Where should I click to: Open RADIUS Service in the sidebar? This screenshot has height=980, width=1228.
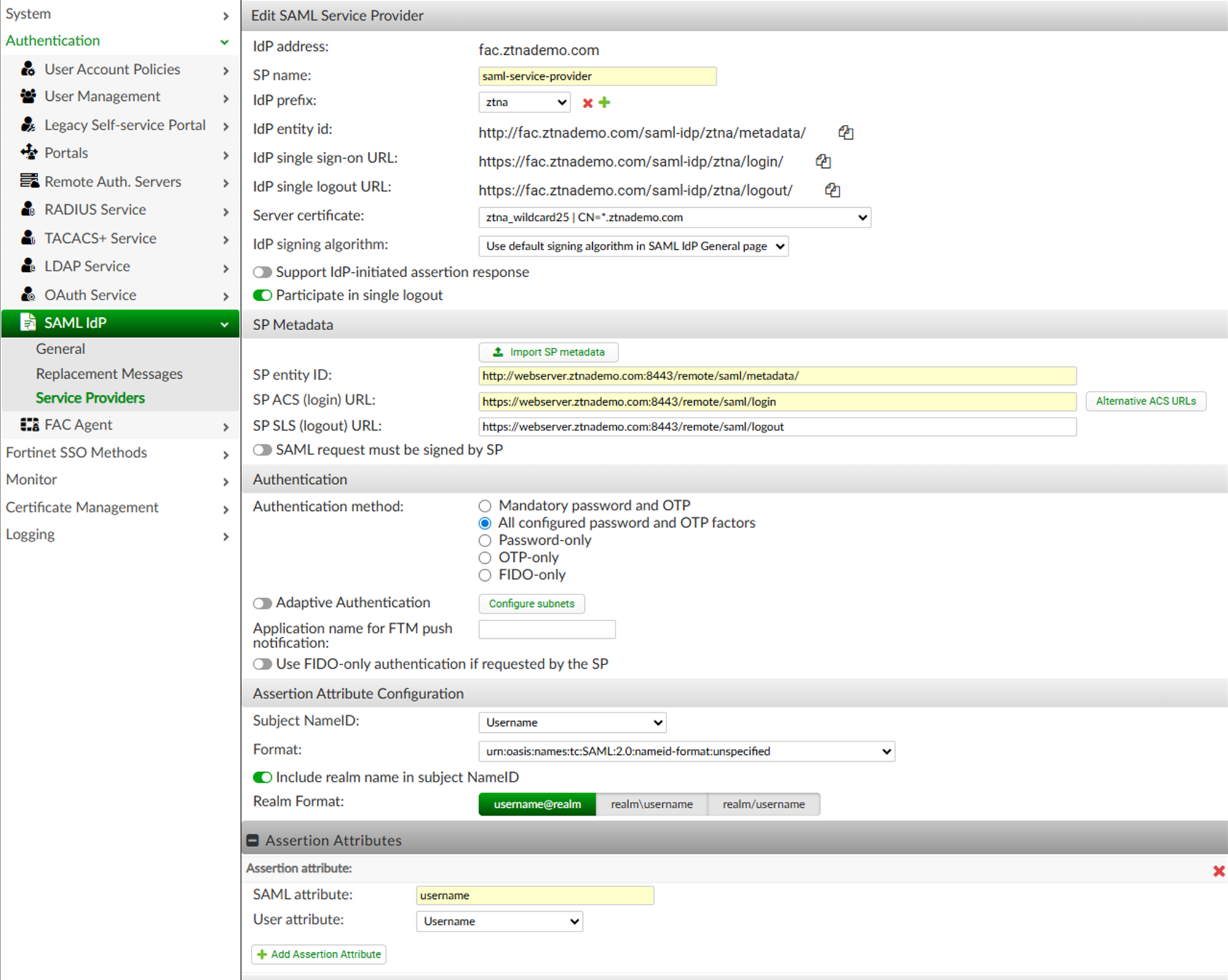[95, 210]
